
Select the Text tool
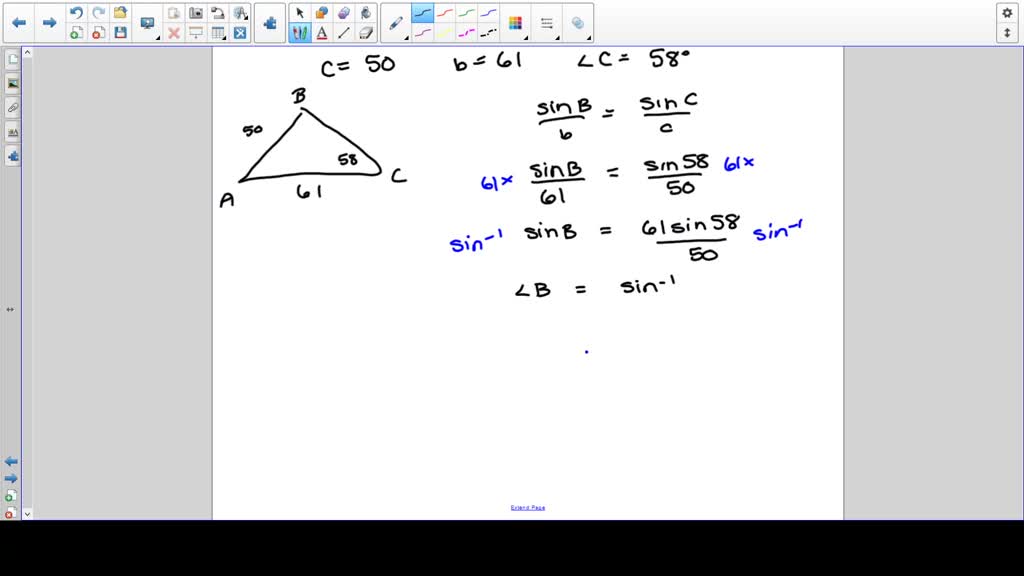click(x=323, y=31)
